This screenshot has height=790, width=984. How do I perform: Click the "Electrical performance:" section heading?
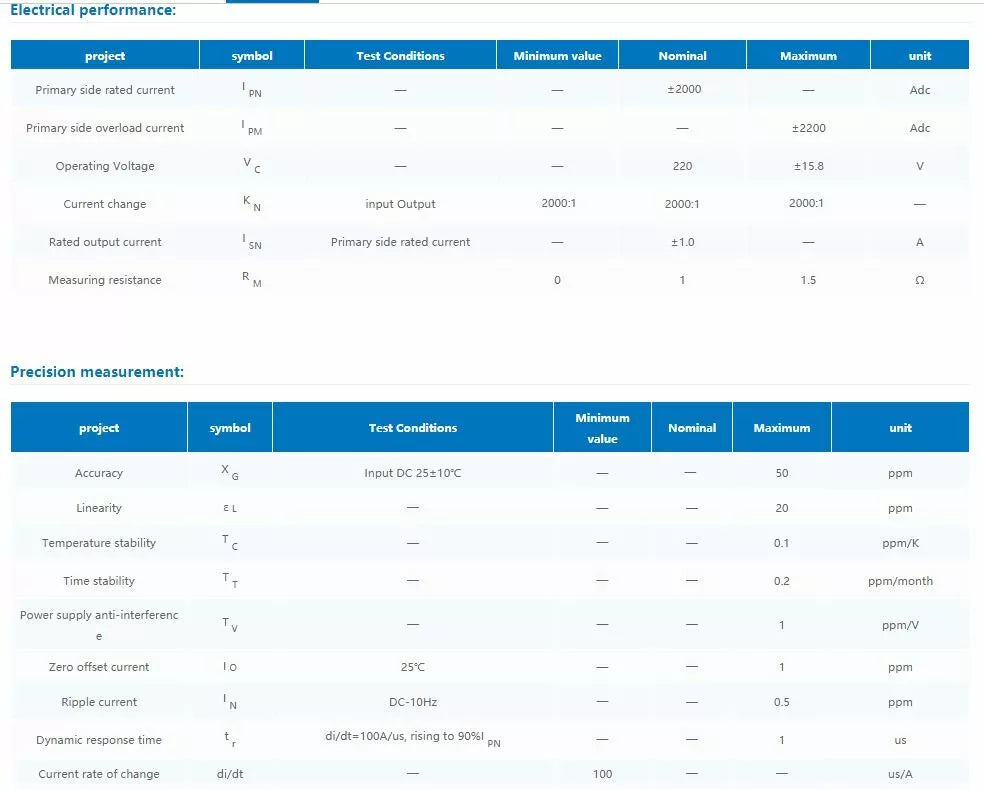click(93, 10)
